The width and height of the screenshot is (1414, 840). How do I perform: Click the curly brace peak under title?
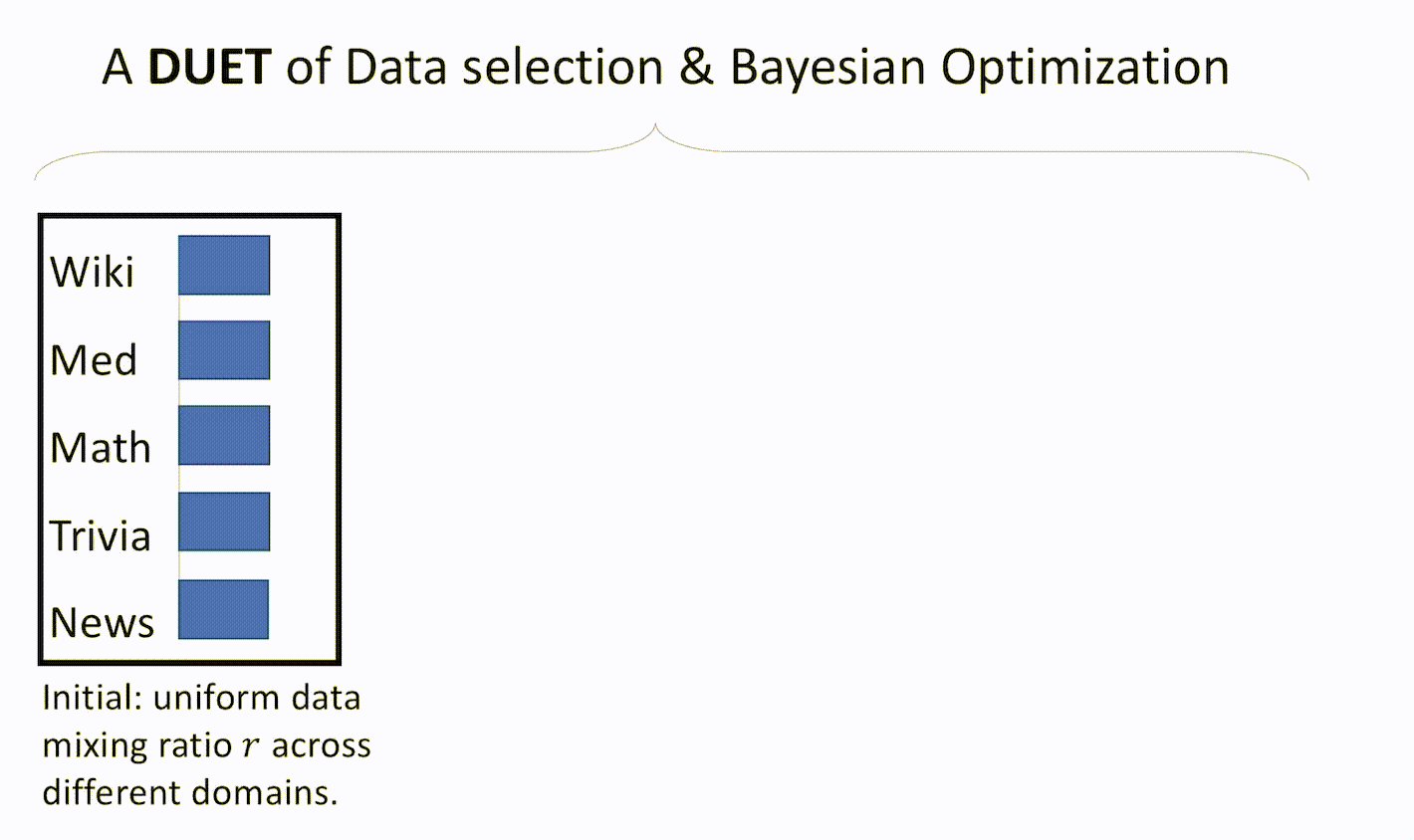(x=655, y=128)
